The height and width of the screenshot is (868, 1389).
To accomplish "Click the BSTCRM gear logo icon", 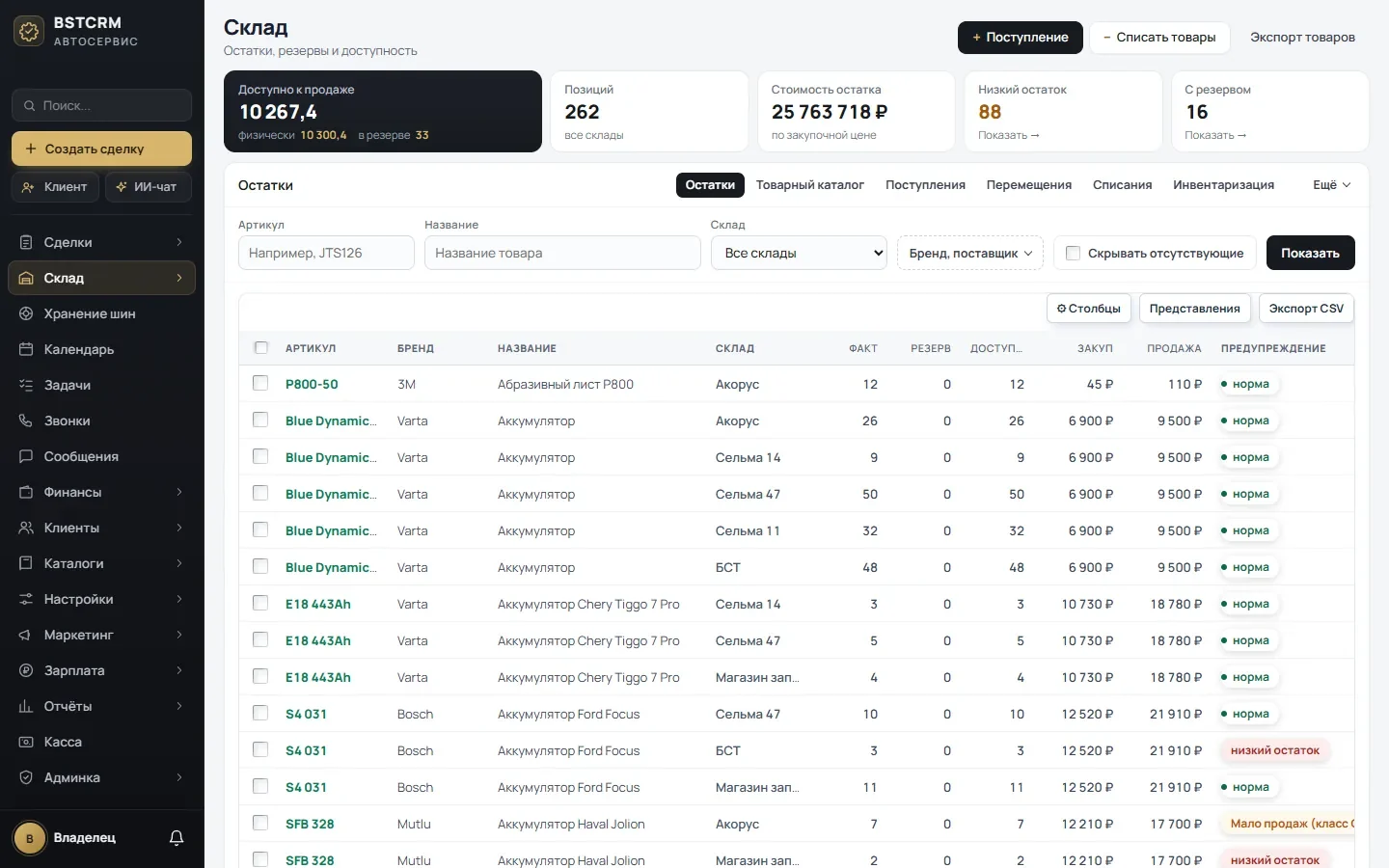I will [x=29, y=32].
